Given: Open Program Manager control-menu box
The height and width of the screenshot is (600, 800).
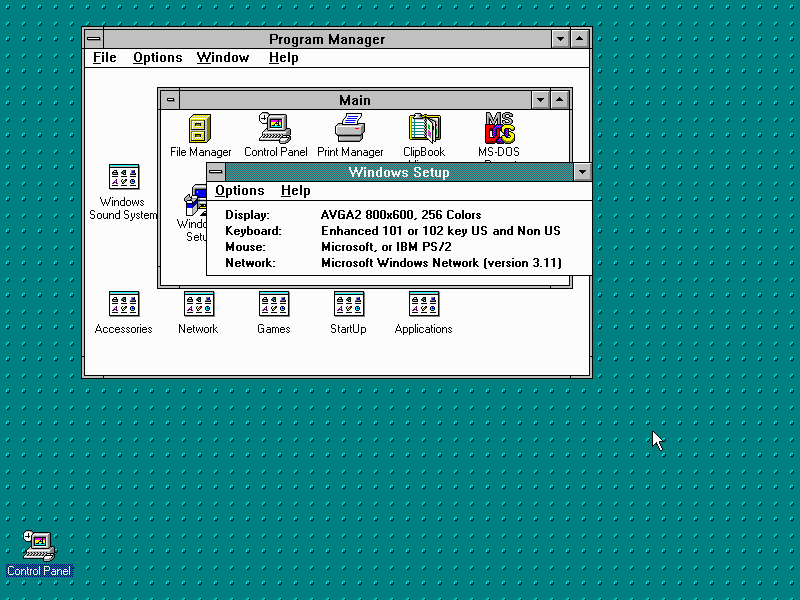Looking at the screenshot, I should pos(94,39).
